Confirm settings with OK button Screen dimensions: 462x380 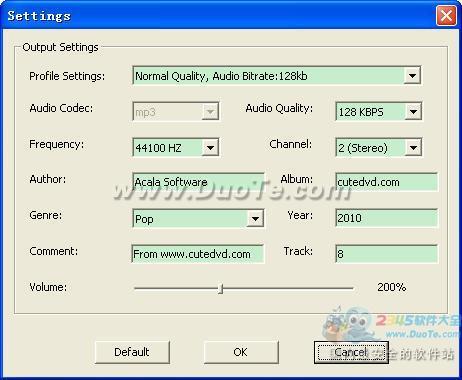click(x=241, y=352)
